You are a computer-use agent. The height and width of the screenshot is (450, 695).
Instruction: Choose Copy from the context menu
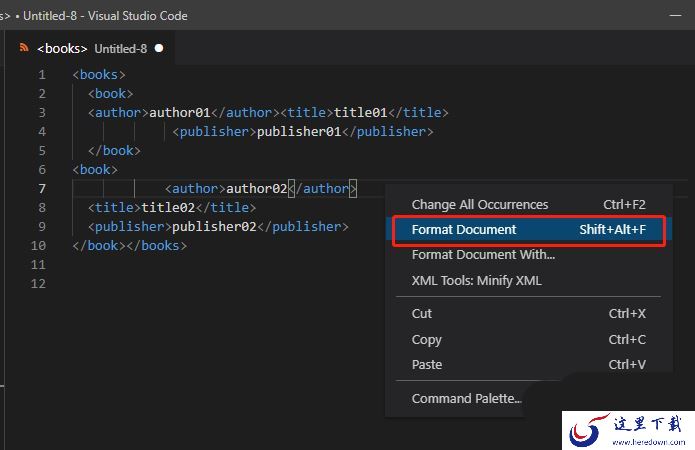pos(528,339)
